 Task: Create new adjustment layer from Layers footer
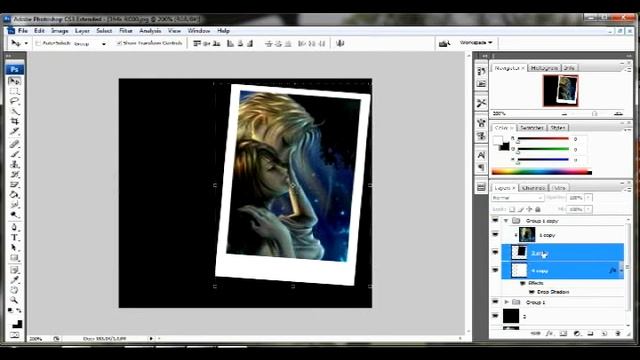(x=577, y=333)
